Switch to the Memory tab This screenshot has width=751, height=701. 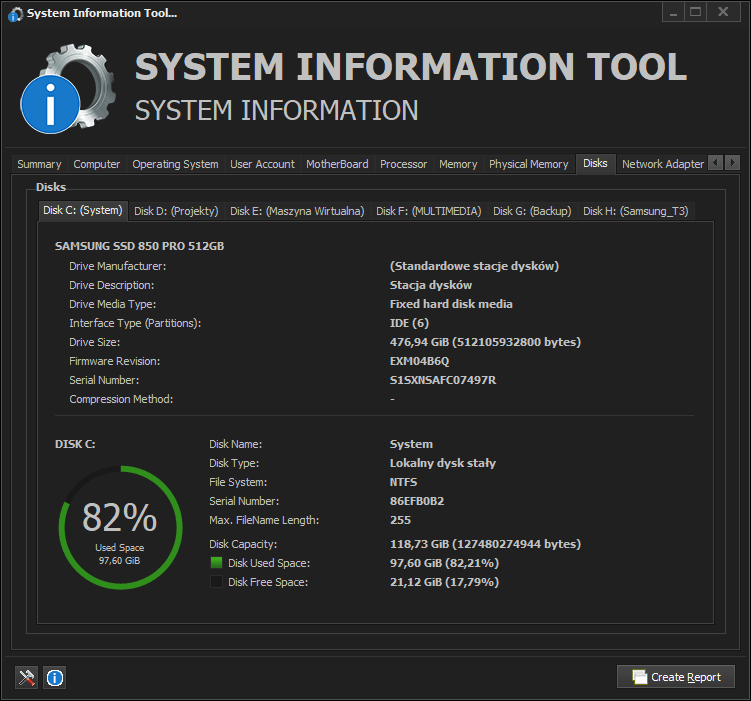pos(458,164)
